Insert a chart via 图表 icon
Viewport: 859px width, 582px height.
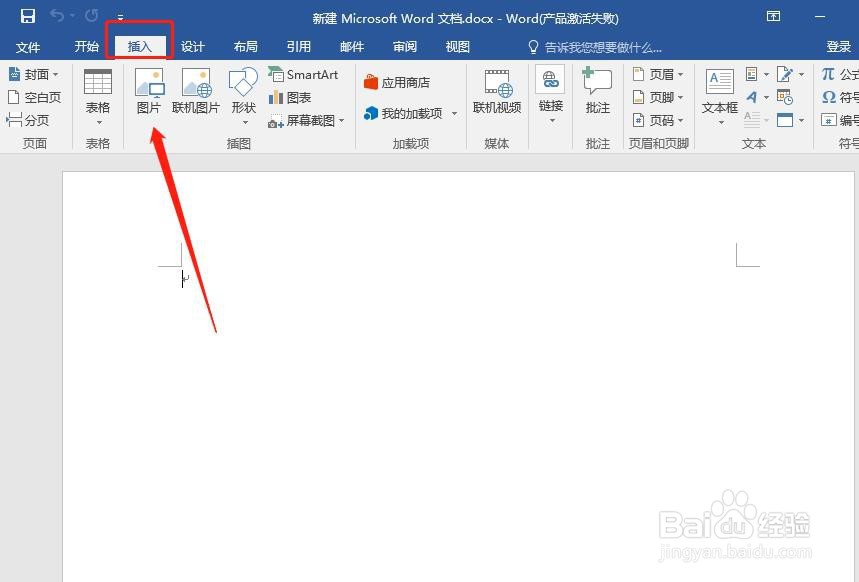click(295, 97)
